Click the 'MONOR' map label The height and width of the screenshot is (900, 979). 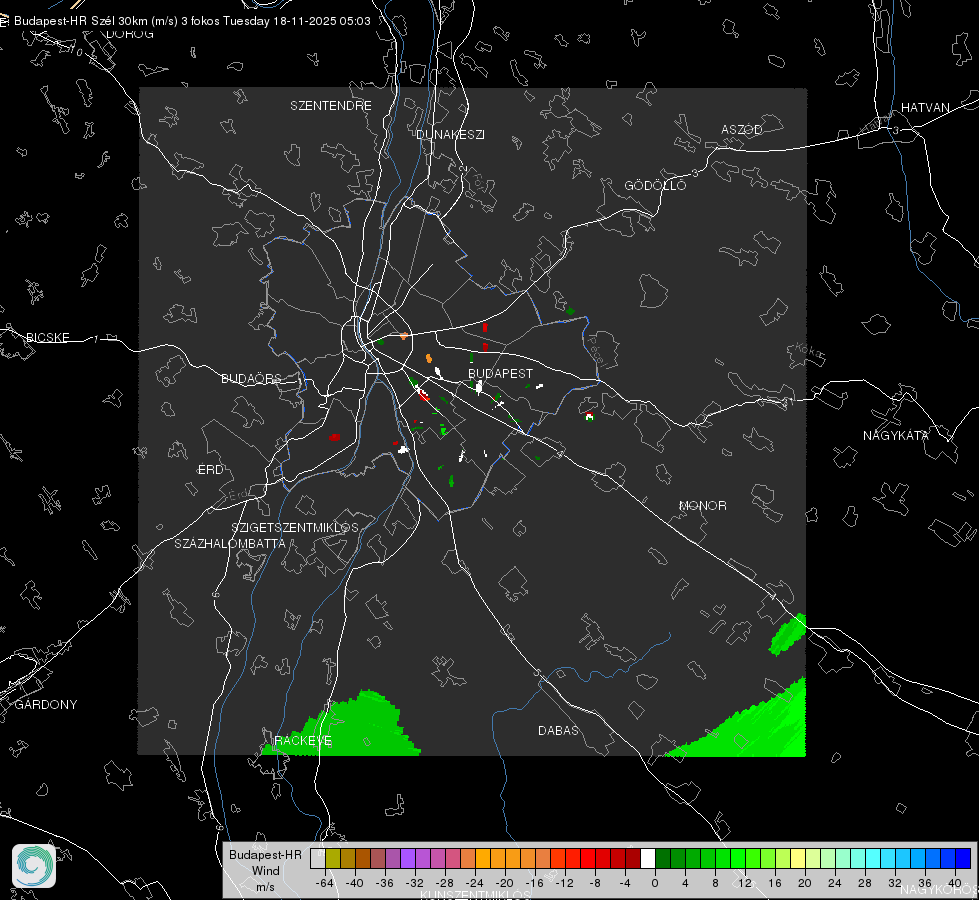click(x=702, y=506)
